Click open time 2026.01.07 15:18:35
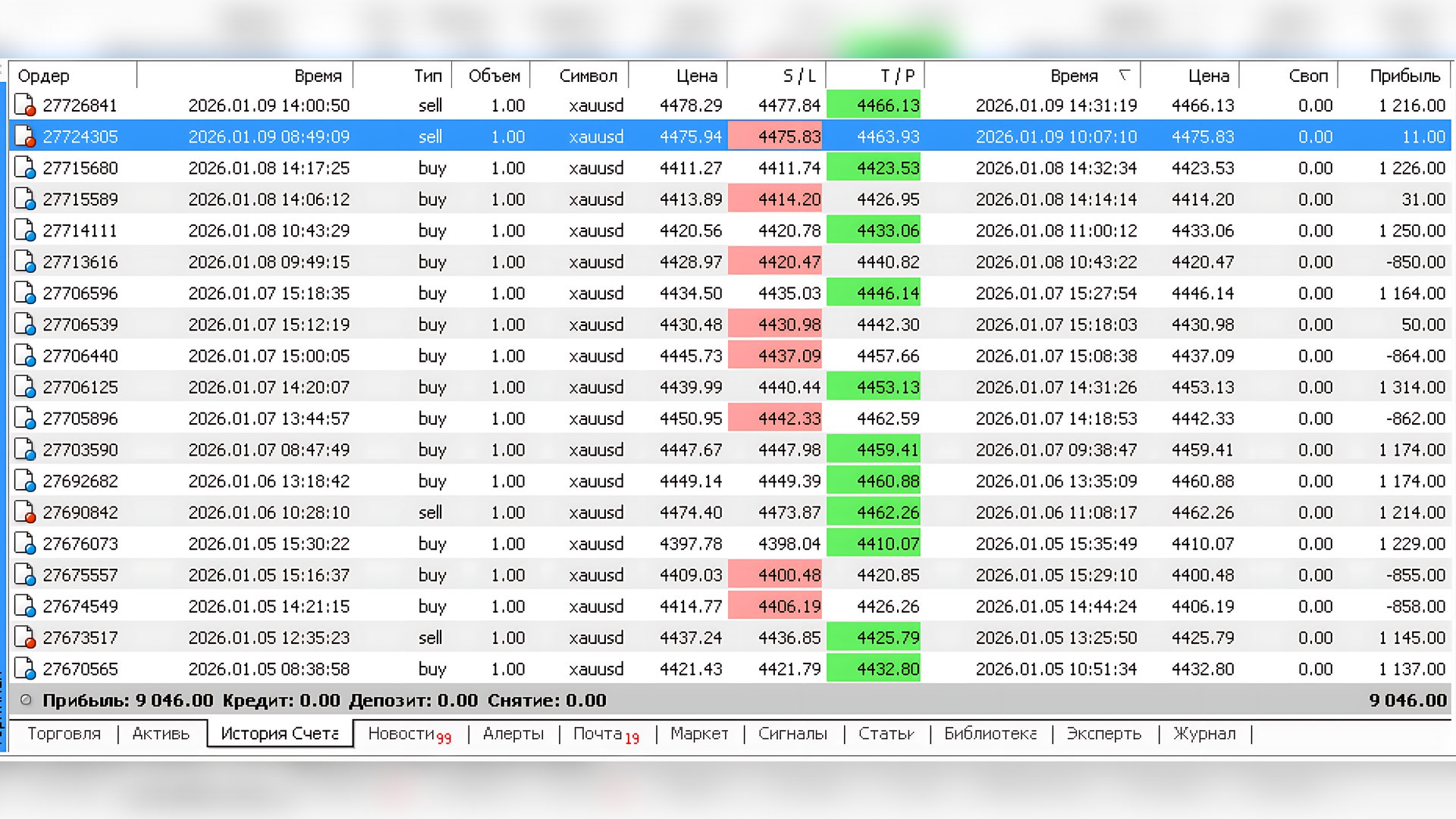The height and width of the screenshot is (819, 1456). tap(269, 293)
